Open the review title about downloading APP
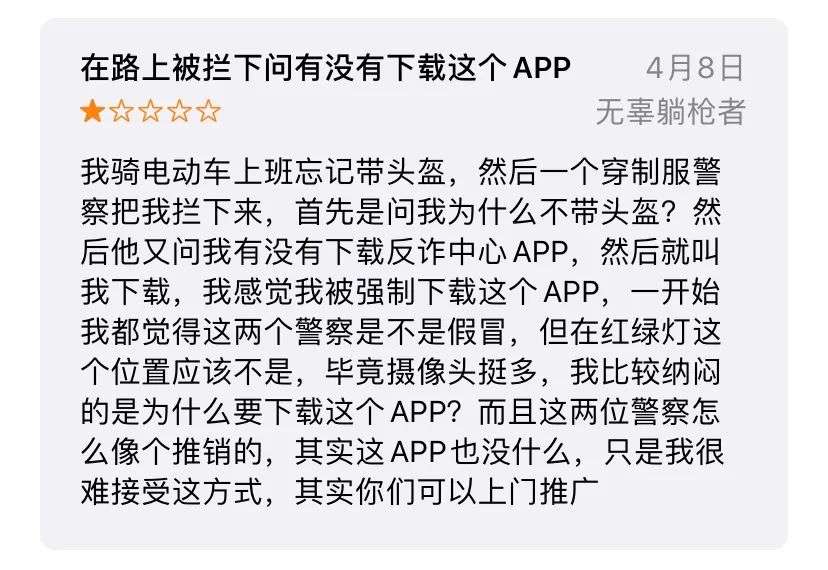828x570 pixels. [x=326, y=68]
